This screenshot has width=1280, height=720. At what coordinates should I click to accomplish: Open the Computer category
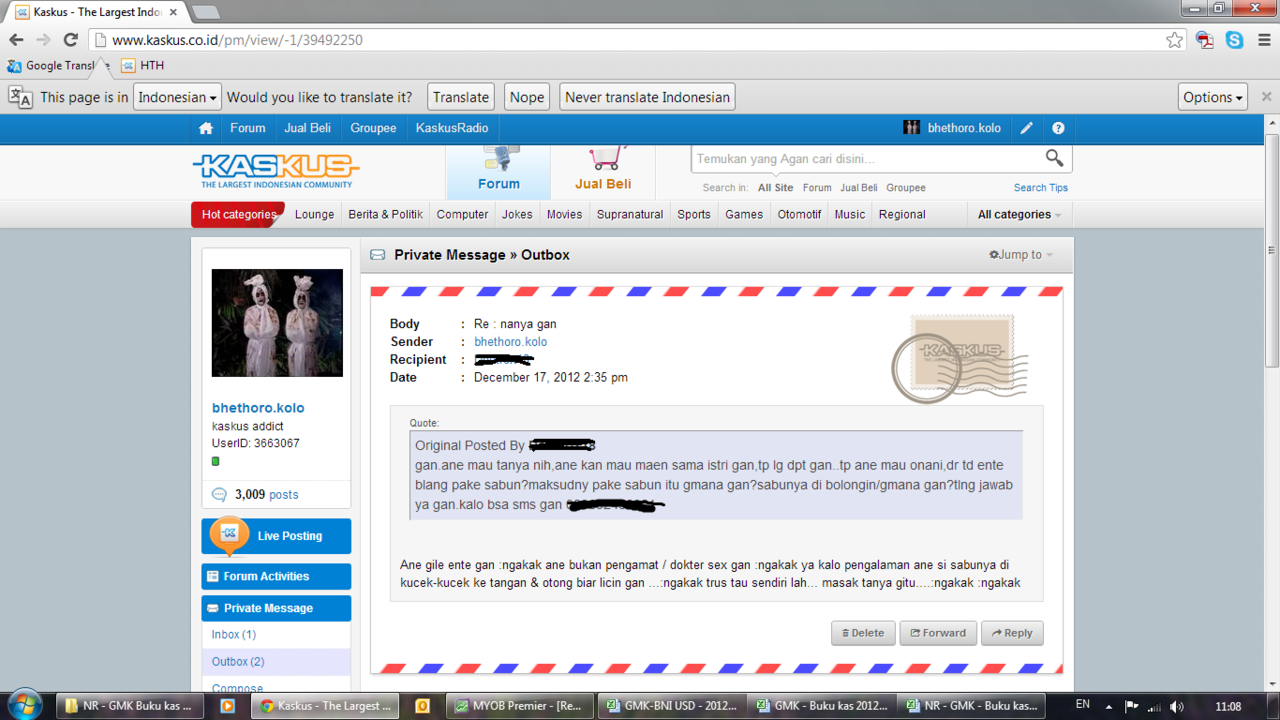pos(462,214)
